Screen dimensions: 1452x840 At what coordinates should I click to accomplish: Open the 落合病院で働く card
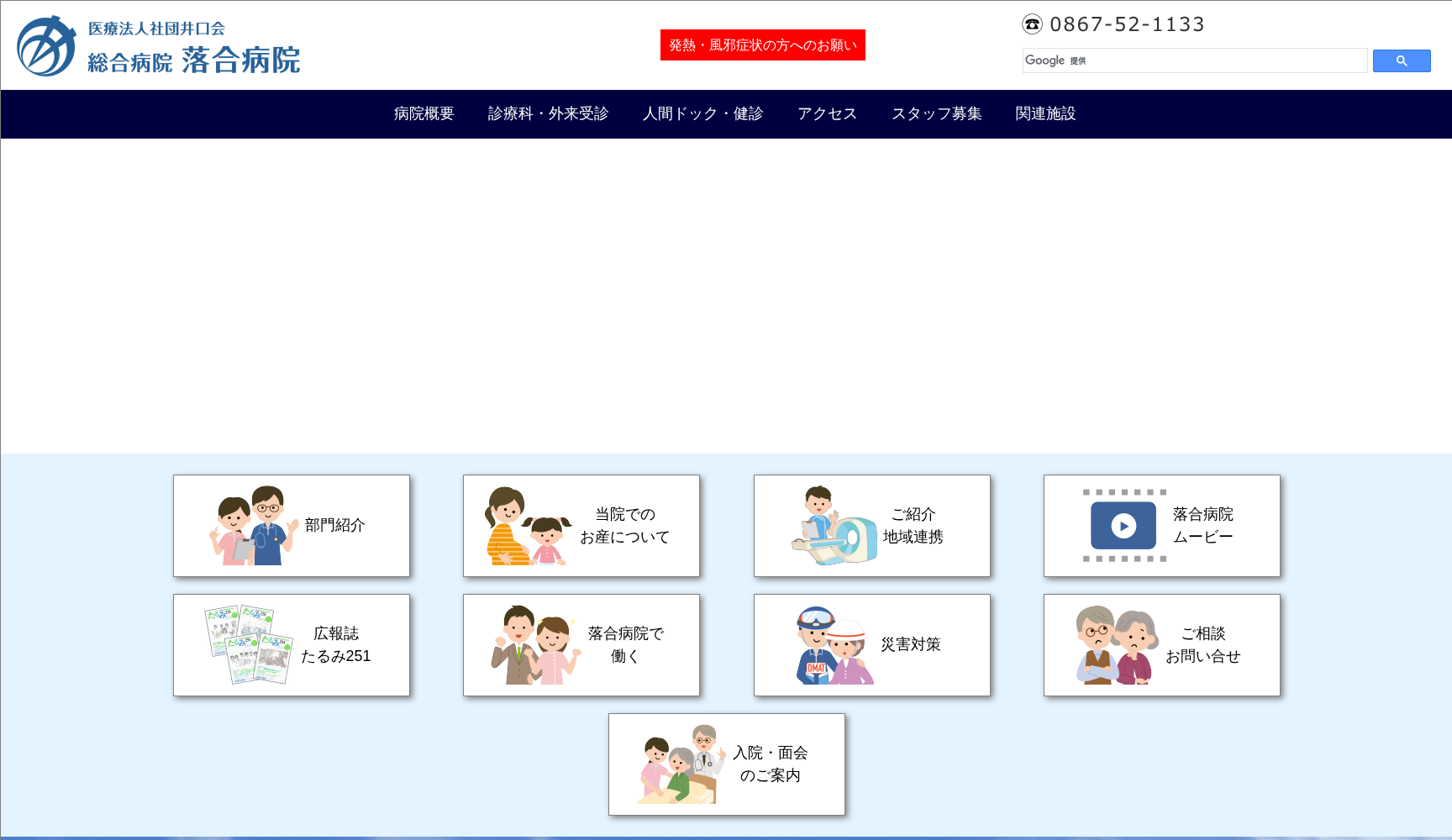(x=581, y=645)
